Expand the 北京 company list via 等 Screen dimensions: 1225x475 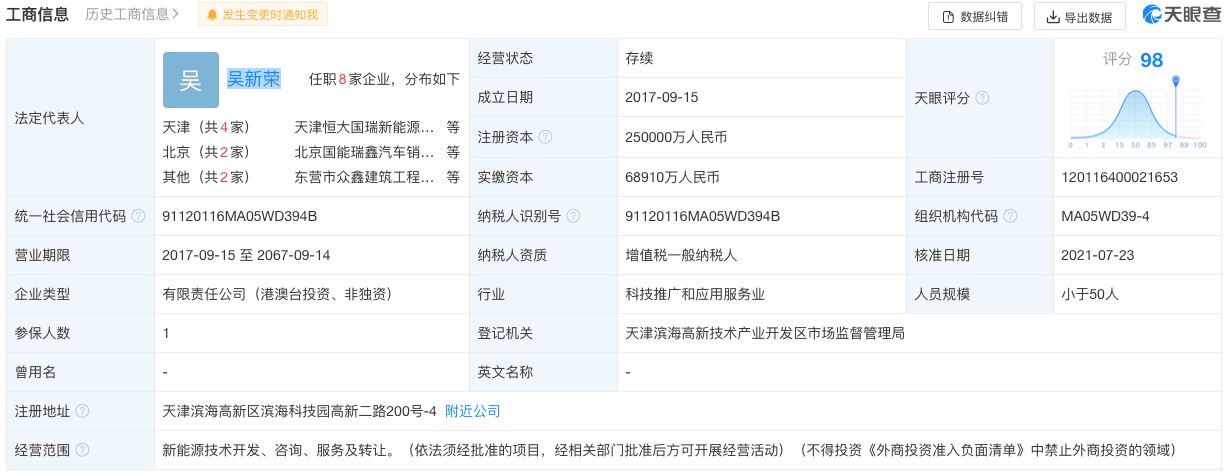[453, 152]
